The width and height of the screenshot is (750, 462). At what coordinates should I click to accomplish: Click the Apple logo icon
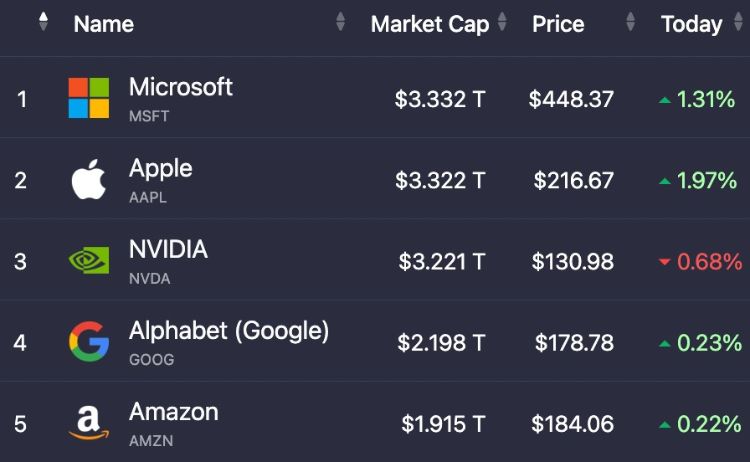click(x=89, y=180)
